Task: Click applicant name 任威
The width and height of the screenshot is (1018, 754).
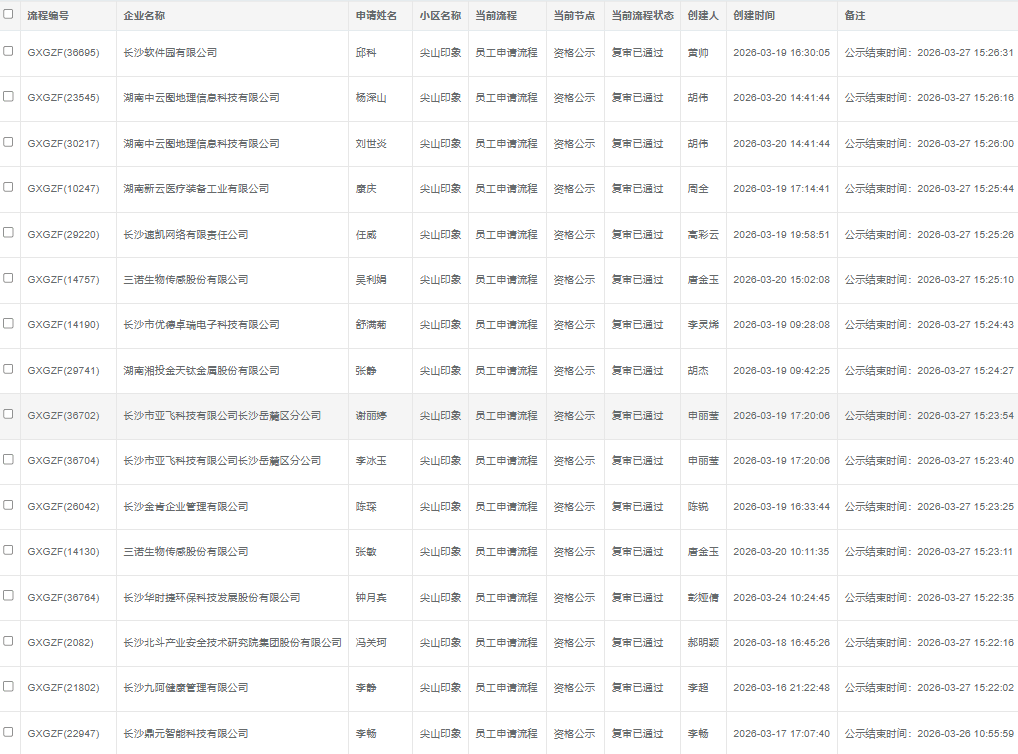Action: tap(366, 234)
